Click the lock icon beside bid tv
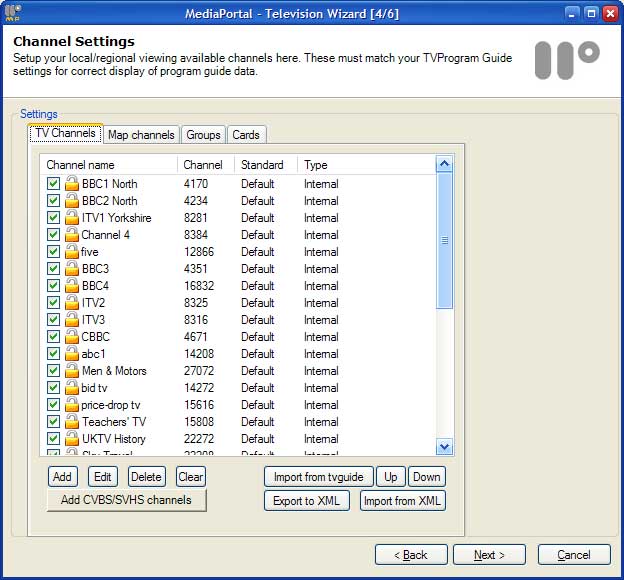Viewport: 624px width, 580px height. 72,387
